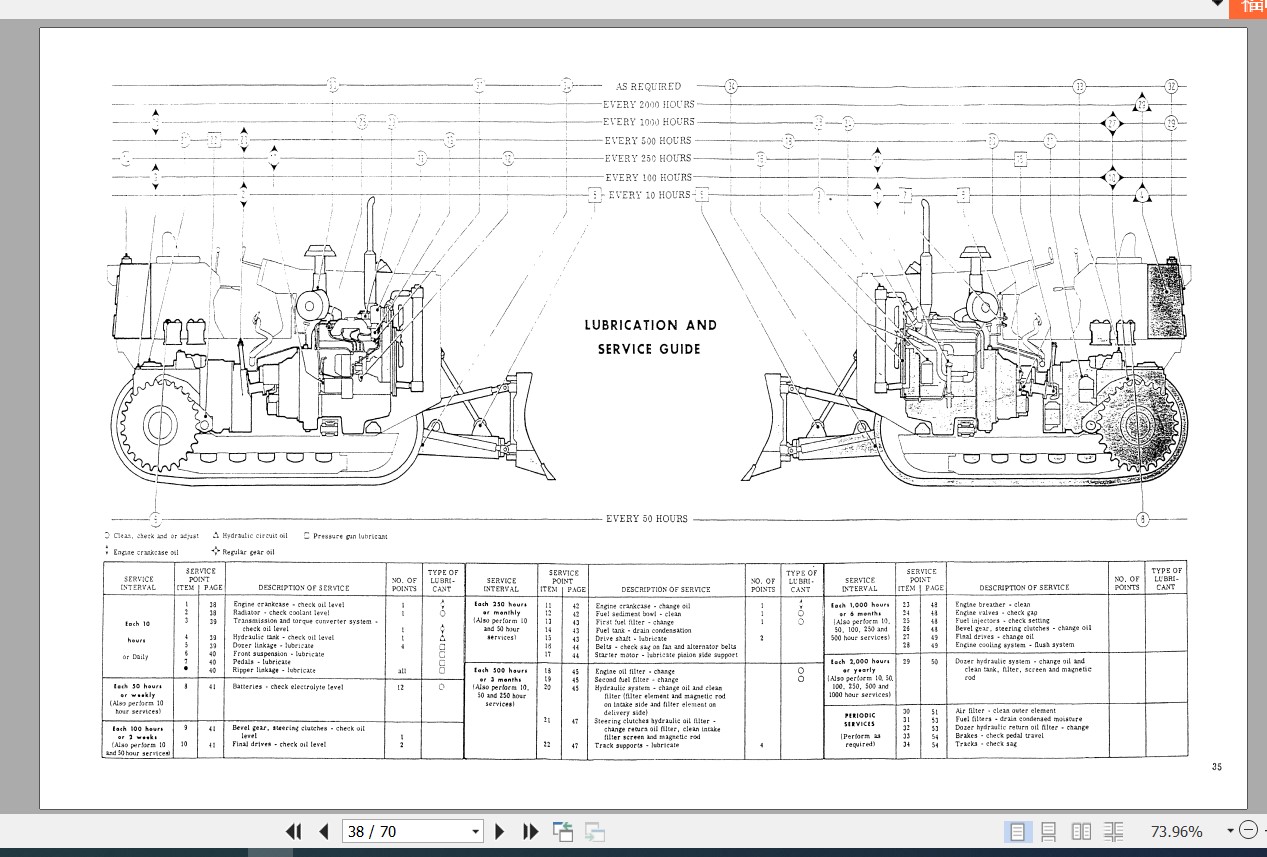Switch to the highlighted taskbar application
1267x857 pixels.
pyautogui.click(x=270, y=854)
